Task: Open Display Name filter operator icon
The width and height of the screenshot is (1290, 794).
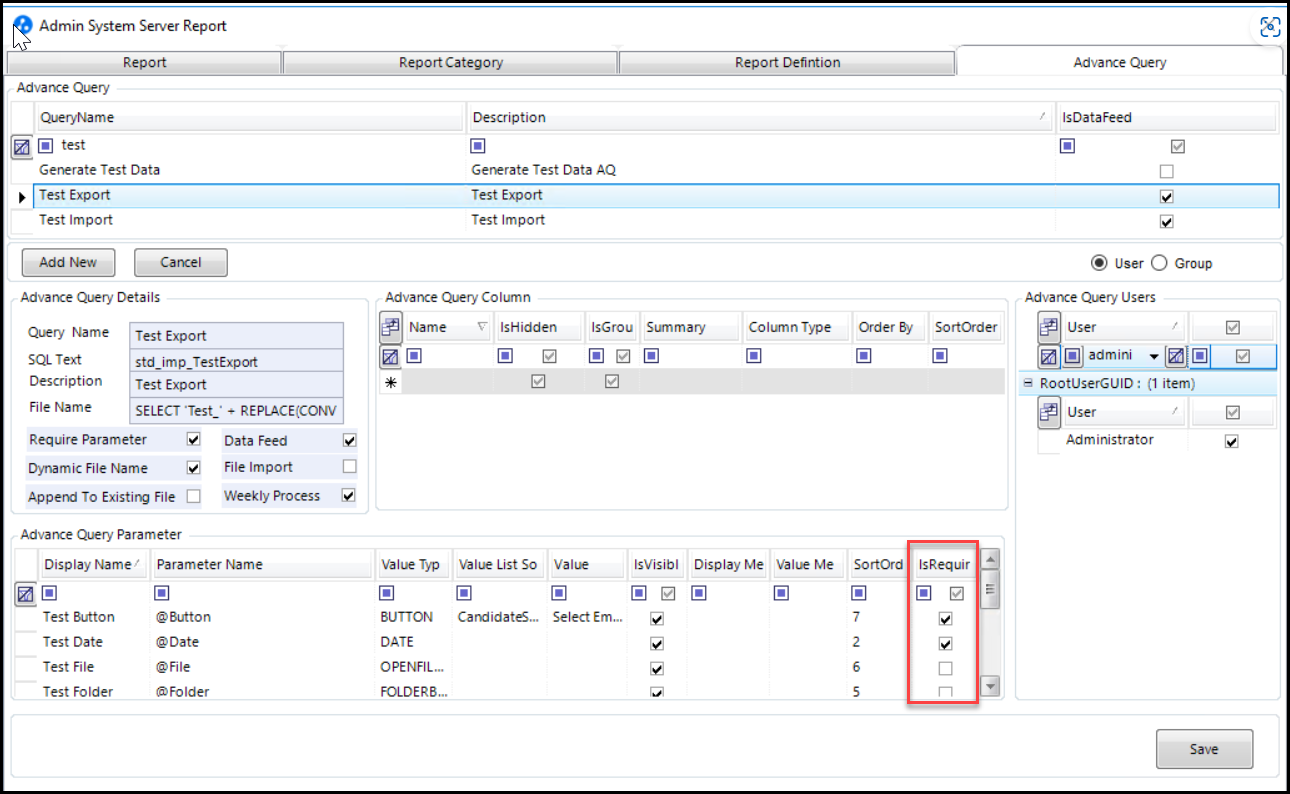Action: (x=50, y=593)
